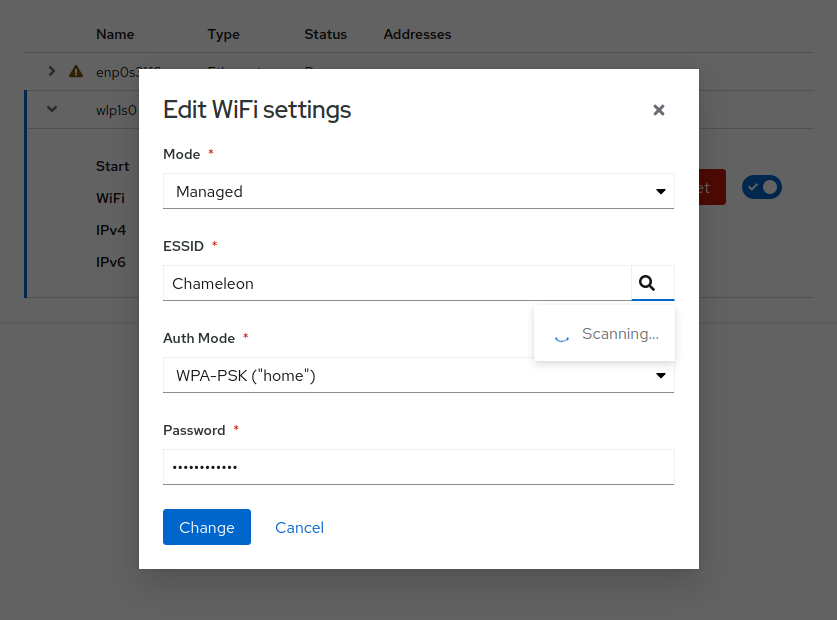
Task: Click the warning triangle icon near enp0s
Action: [x=76, y=72]
